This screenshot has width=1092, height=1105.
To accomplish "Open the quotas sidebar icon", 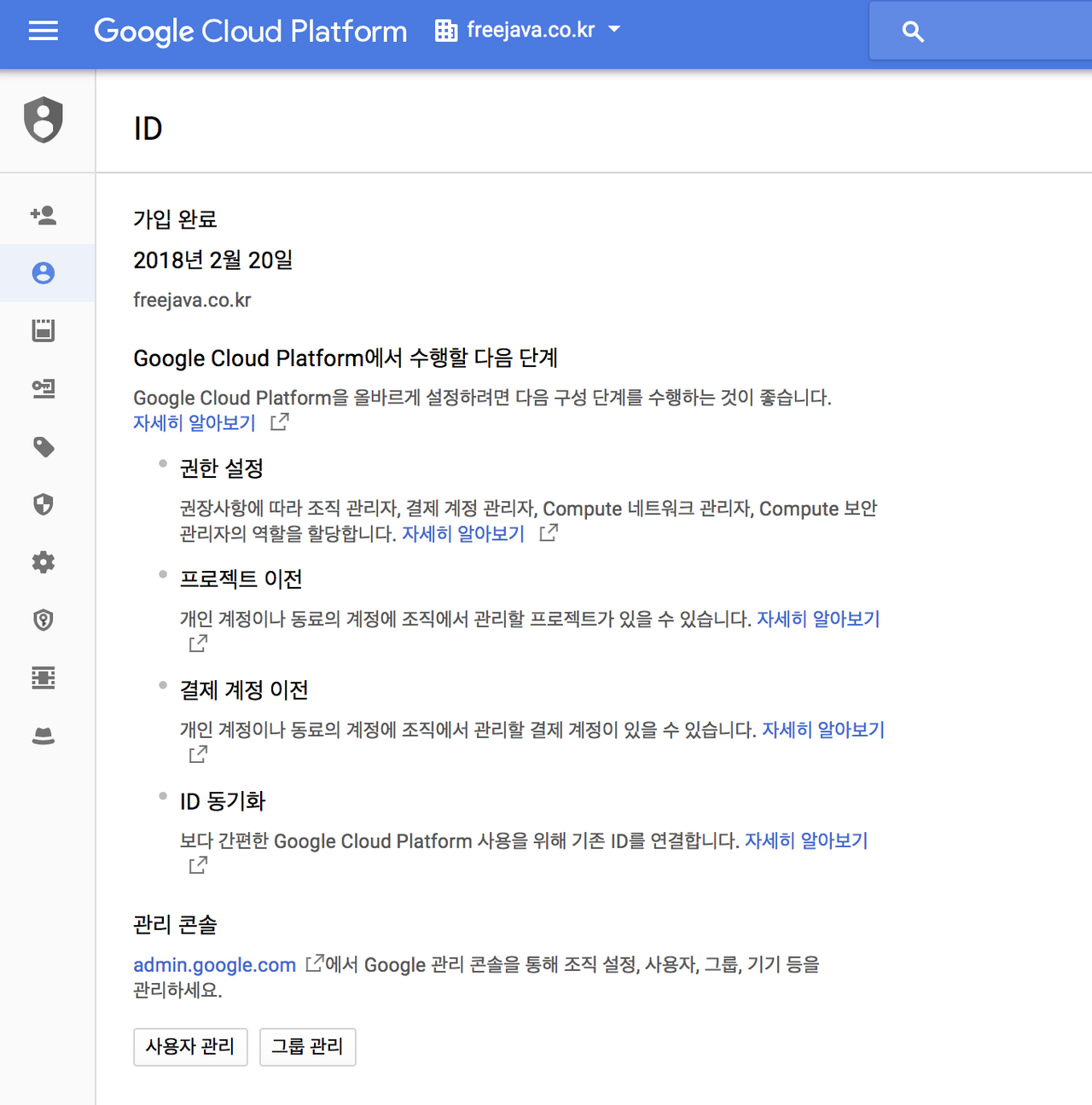I will point(44,330).
